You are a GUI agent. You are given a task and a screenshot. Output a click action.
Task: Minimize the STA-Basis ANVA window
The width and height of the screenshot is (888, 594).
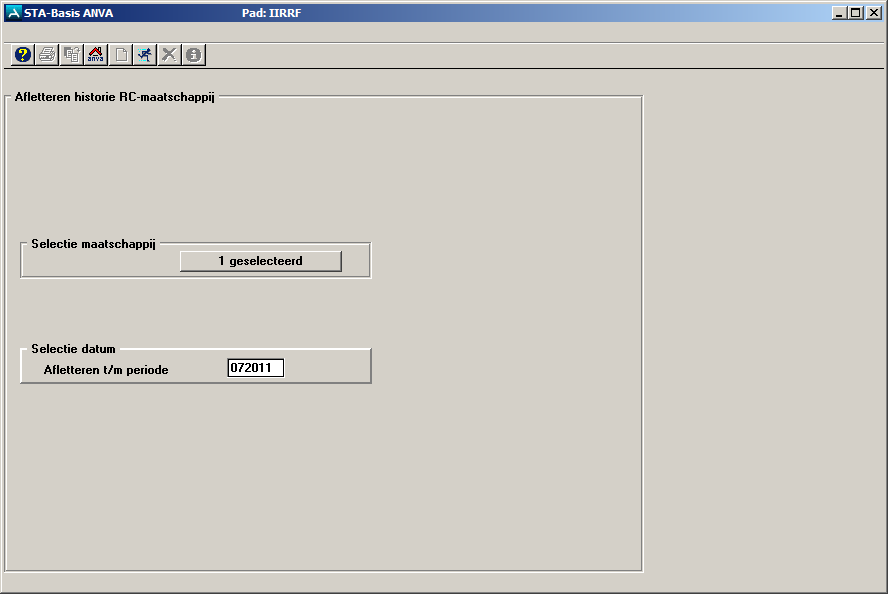[839, 13]
